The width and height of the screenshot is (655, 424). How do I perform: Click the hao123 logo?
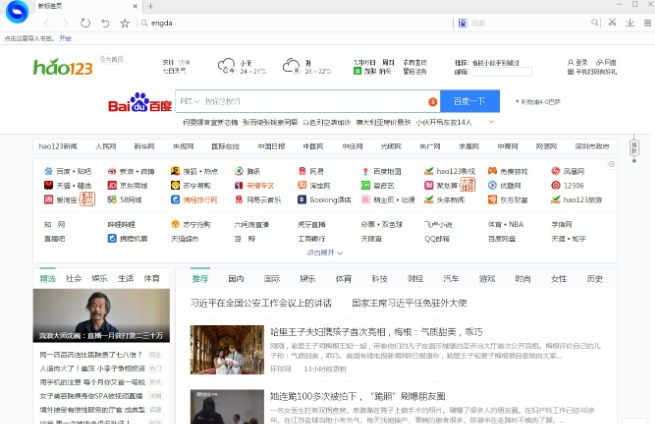(x=63, y=67)
